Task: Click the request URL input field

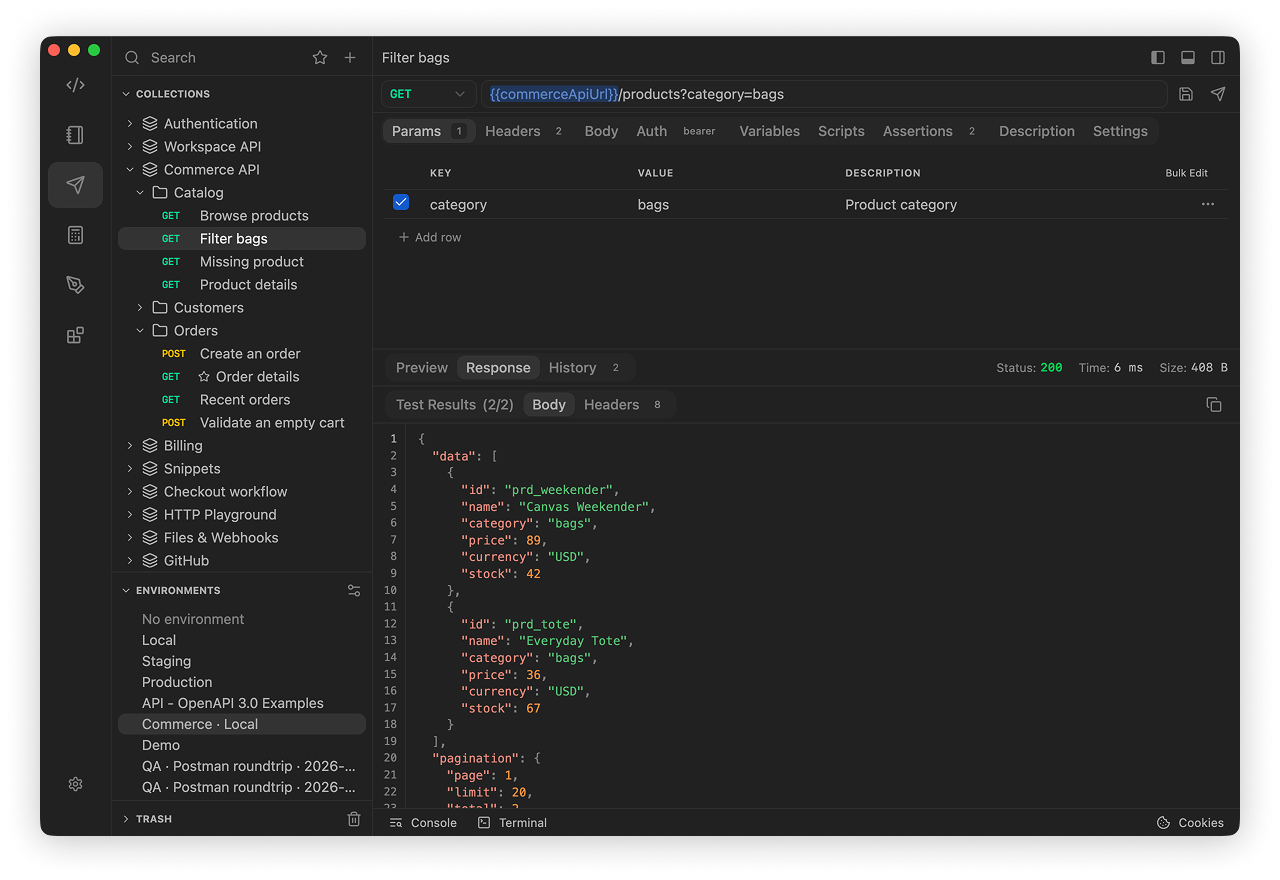Action: (x=824, y=94)
